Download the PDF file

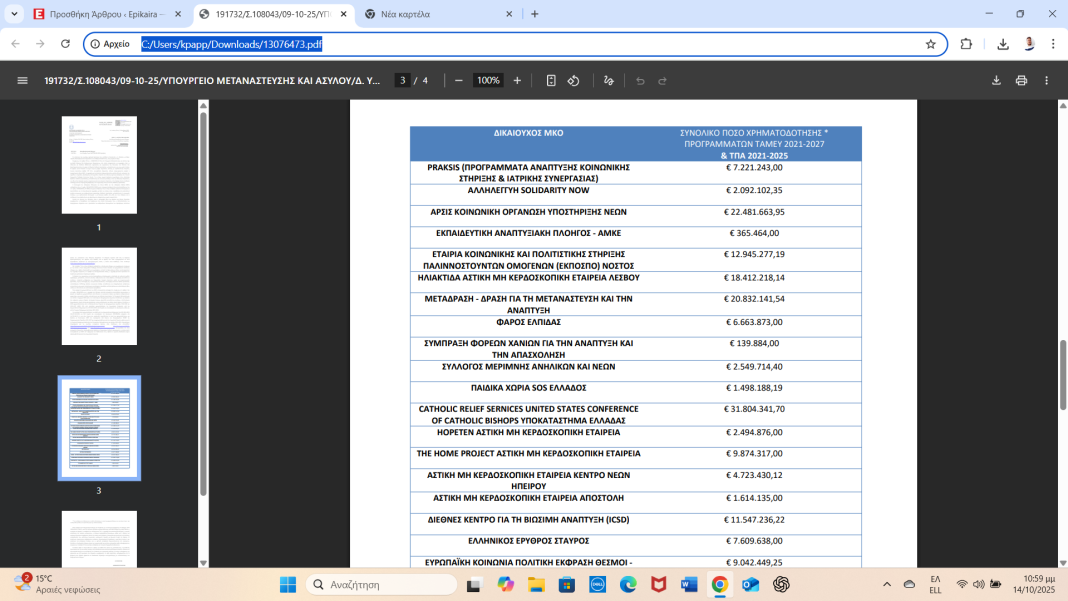(x=996, y=80)
